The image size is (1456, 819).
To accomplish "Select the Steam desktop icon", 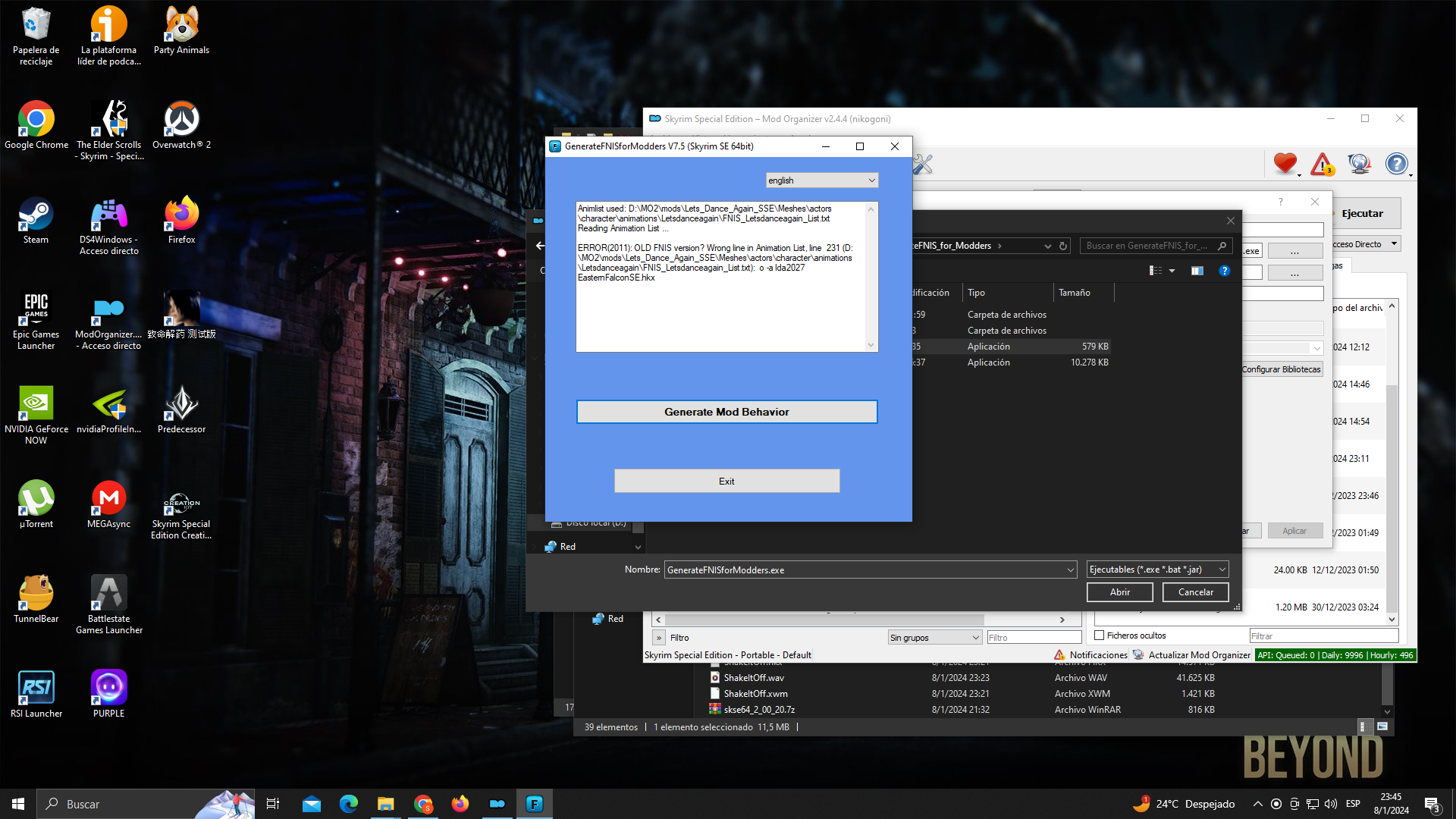I will tap(36, 220).
